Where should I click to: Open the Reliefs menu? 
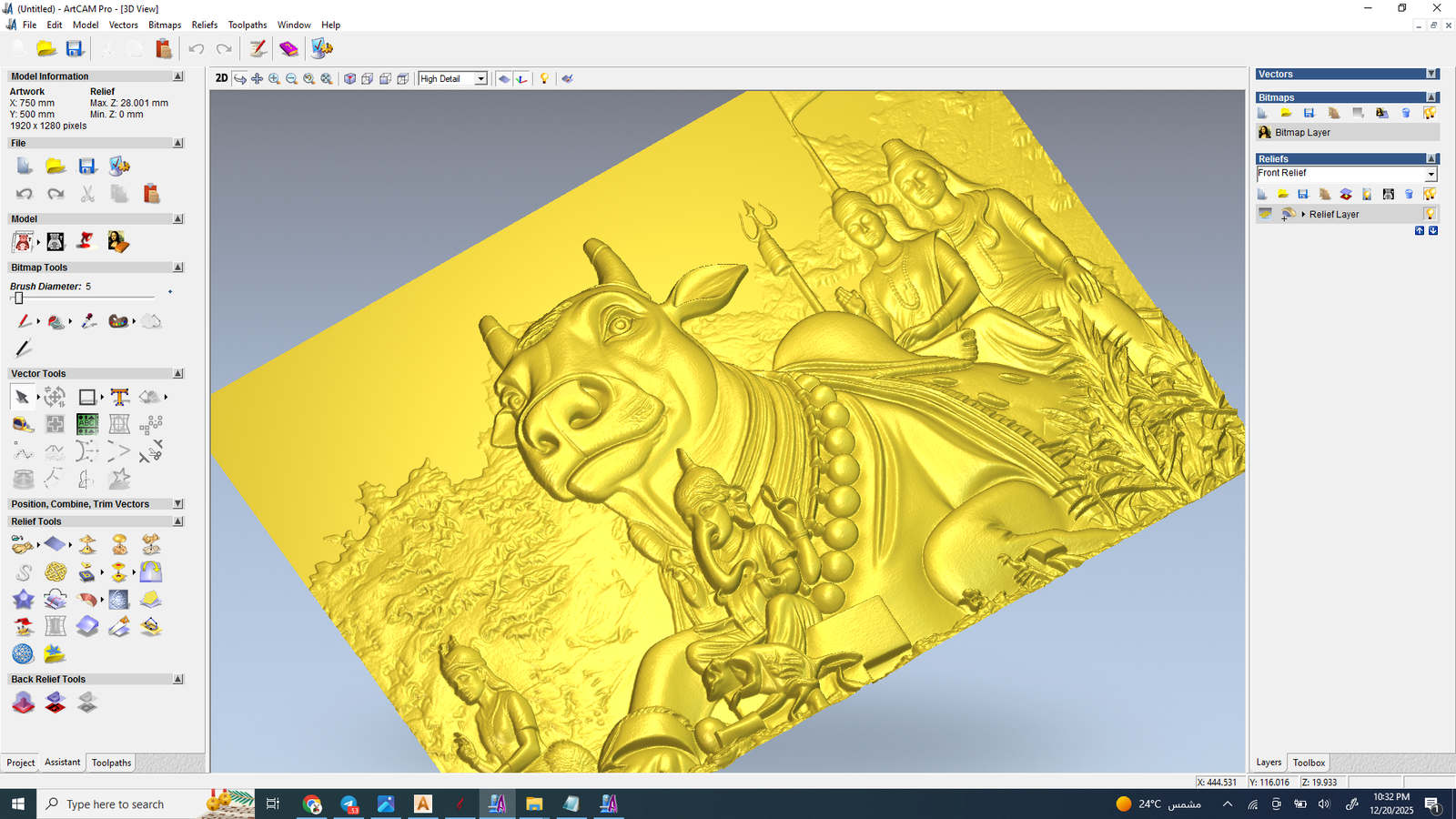coord(204,25)
